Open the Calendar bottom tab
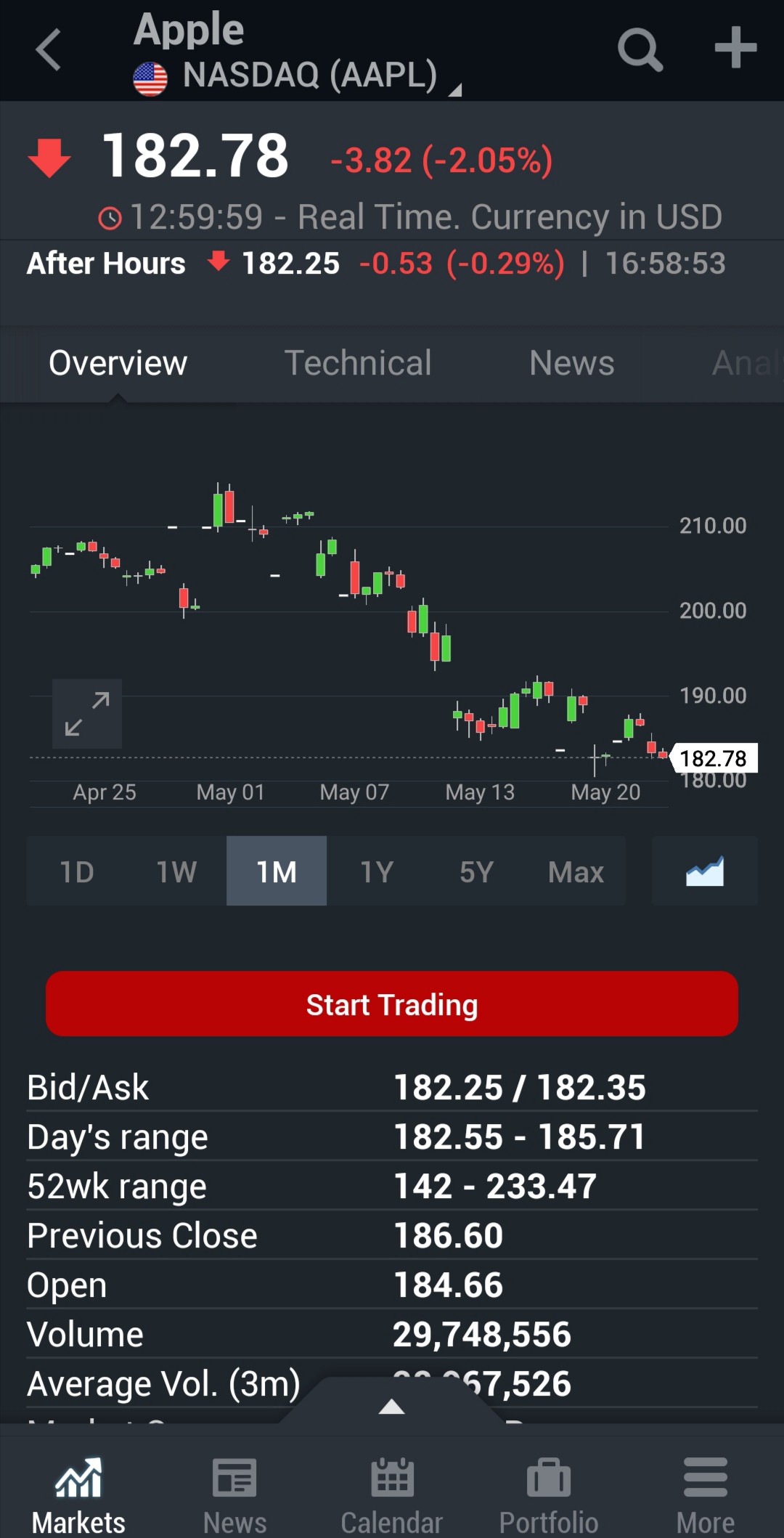 click(x=392, y=1494)
